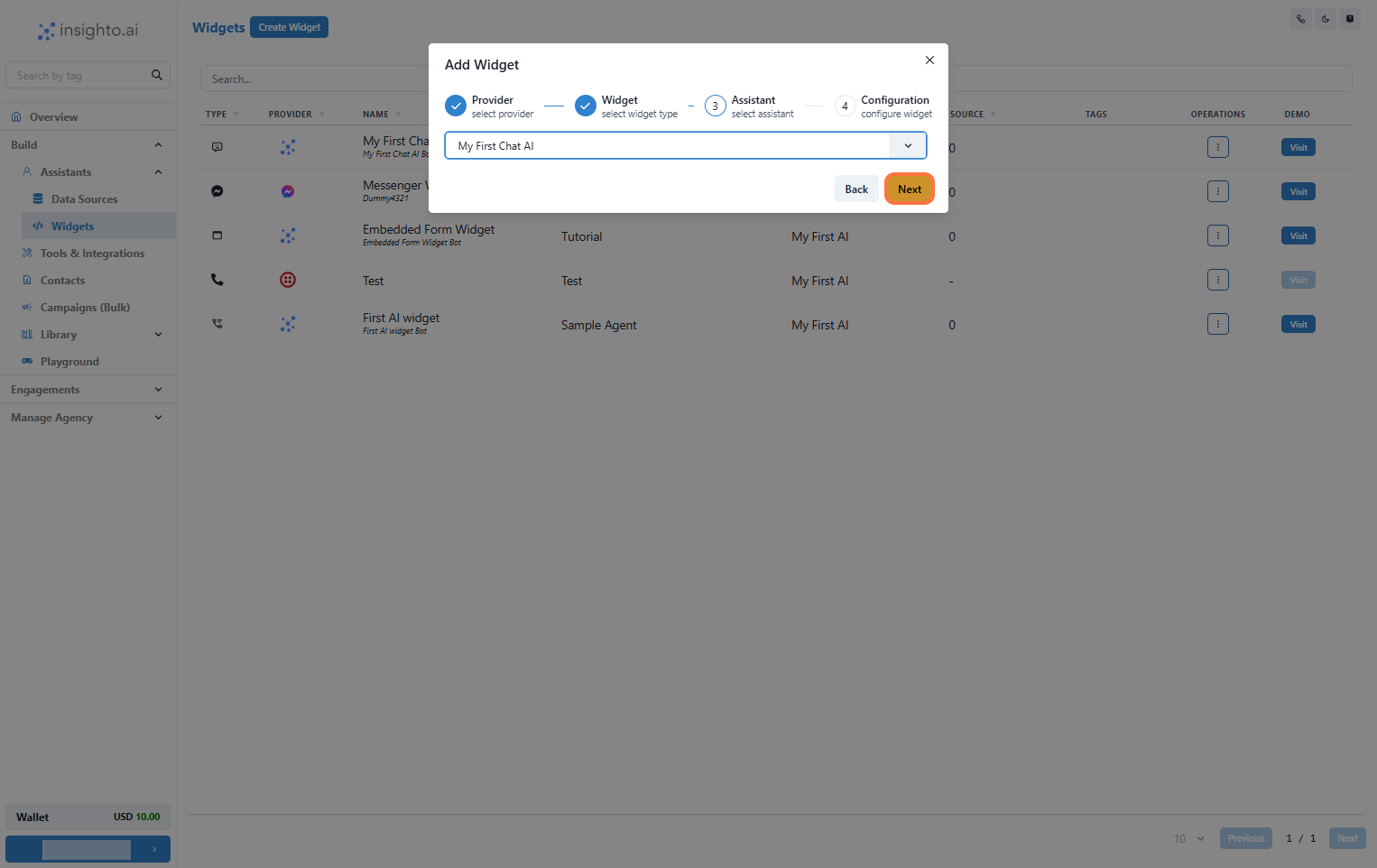Click the Messenger provider icon on Dummy4321 row
This screenshot has height=868, width=1377.
click(x=287, y=190)
